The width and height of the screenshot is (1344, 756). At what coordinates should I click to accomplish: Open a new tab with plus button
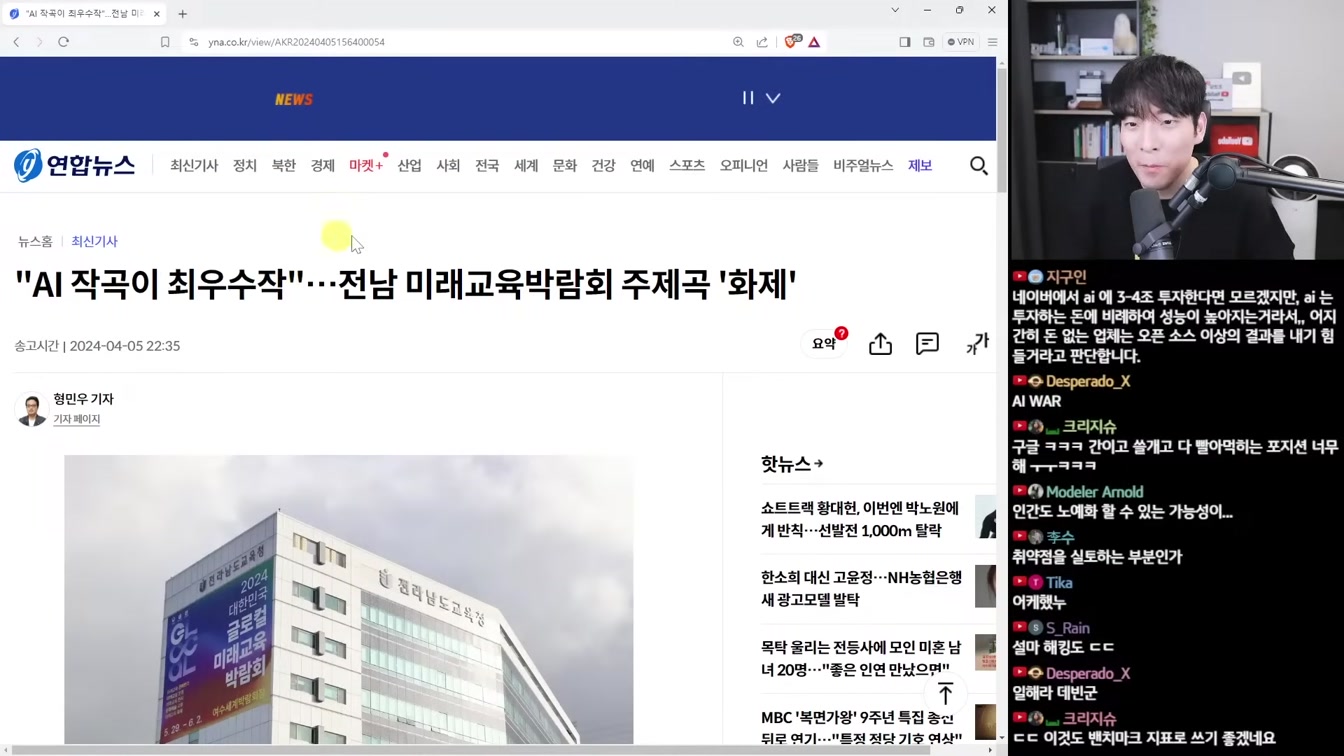pos(182,14)
